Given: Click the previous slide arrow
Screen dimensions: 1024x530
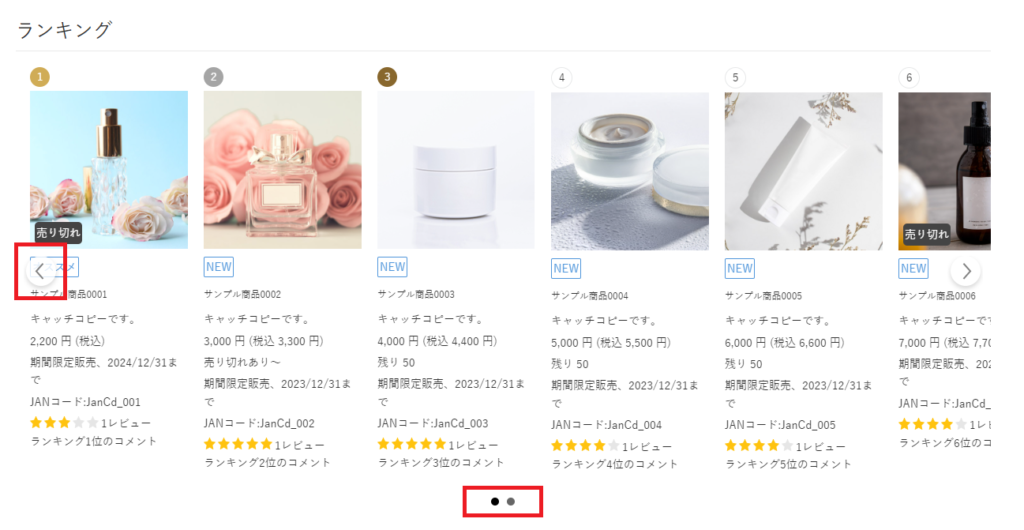Looking at the screenshot, I should click(x=40, y=271).
